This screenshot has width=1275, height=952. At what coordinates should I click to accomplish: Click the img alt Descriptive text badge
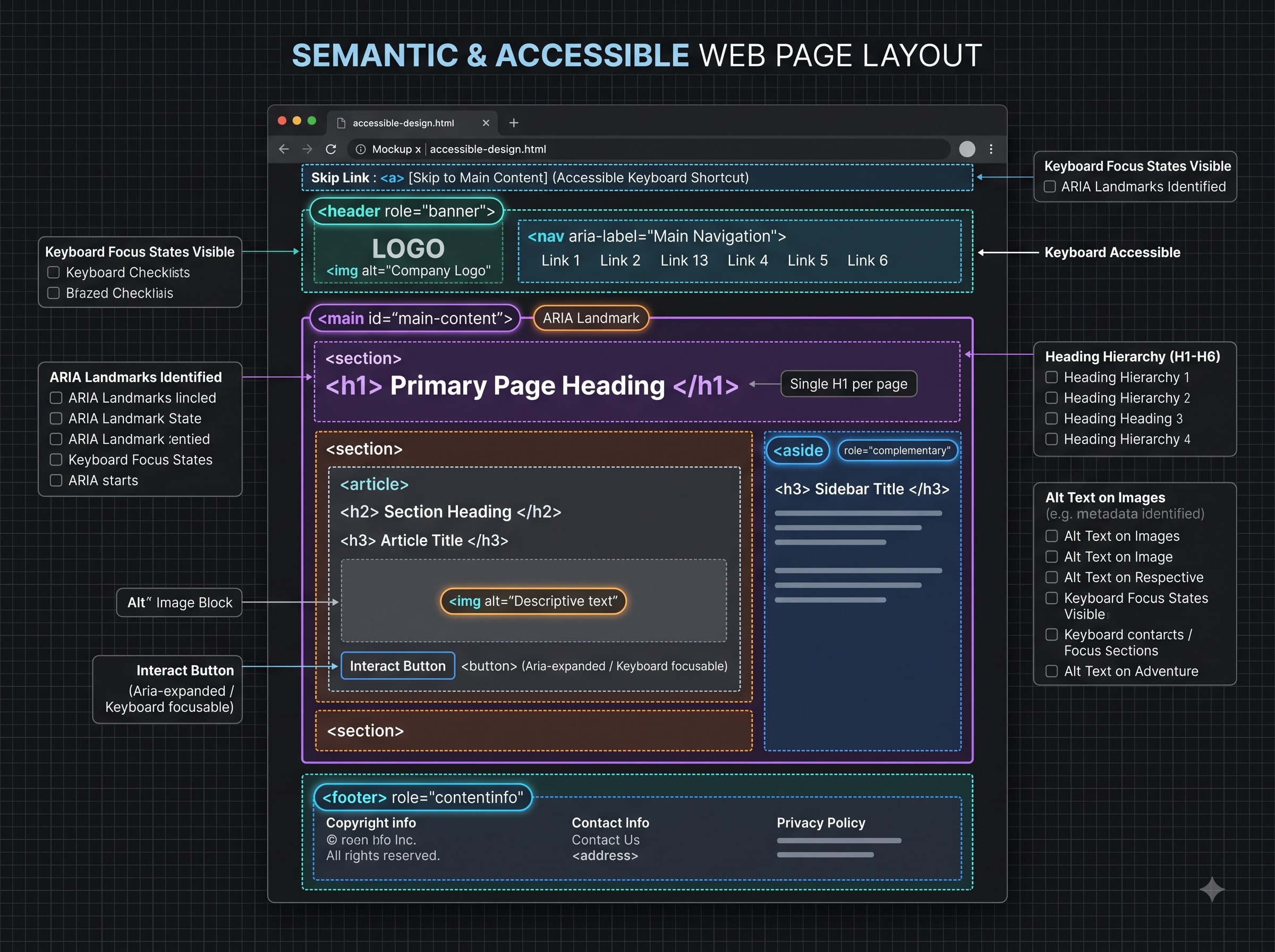533,601
